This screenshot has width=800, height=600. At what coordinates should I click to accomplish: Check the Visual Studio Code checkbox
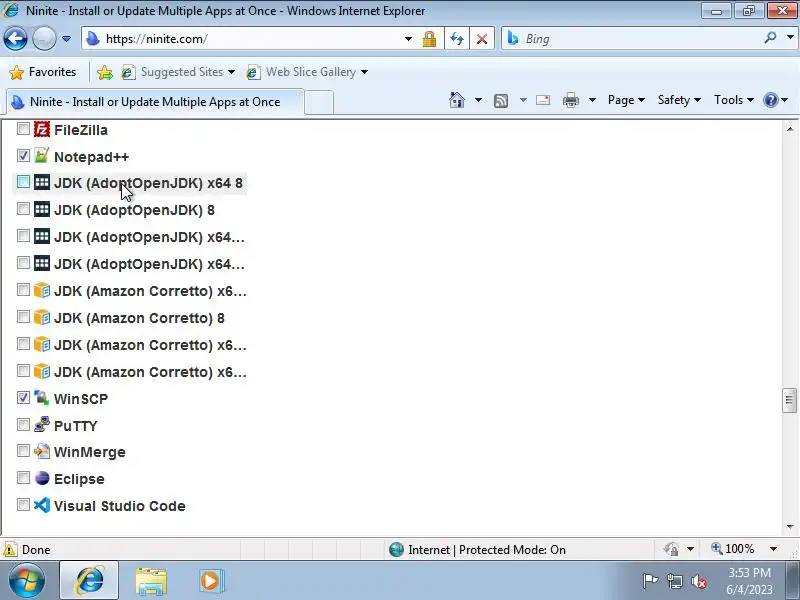(23, 505)
